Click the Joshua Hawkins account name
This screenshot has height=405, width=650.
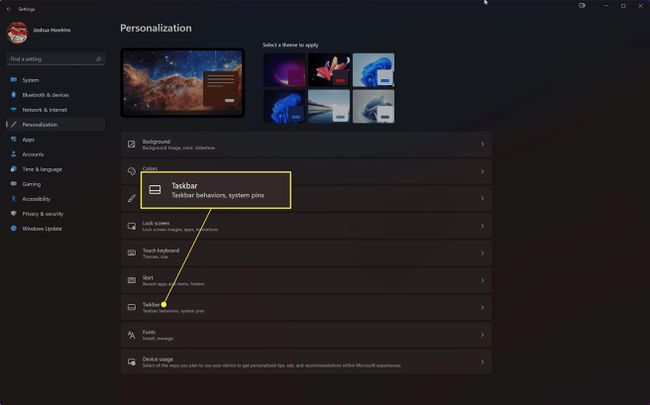coord(52,30)
